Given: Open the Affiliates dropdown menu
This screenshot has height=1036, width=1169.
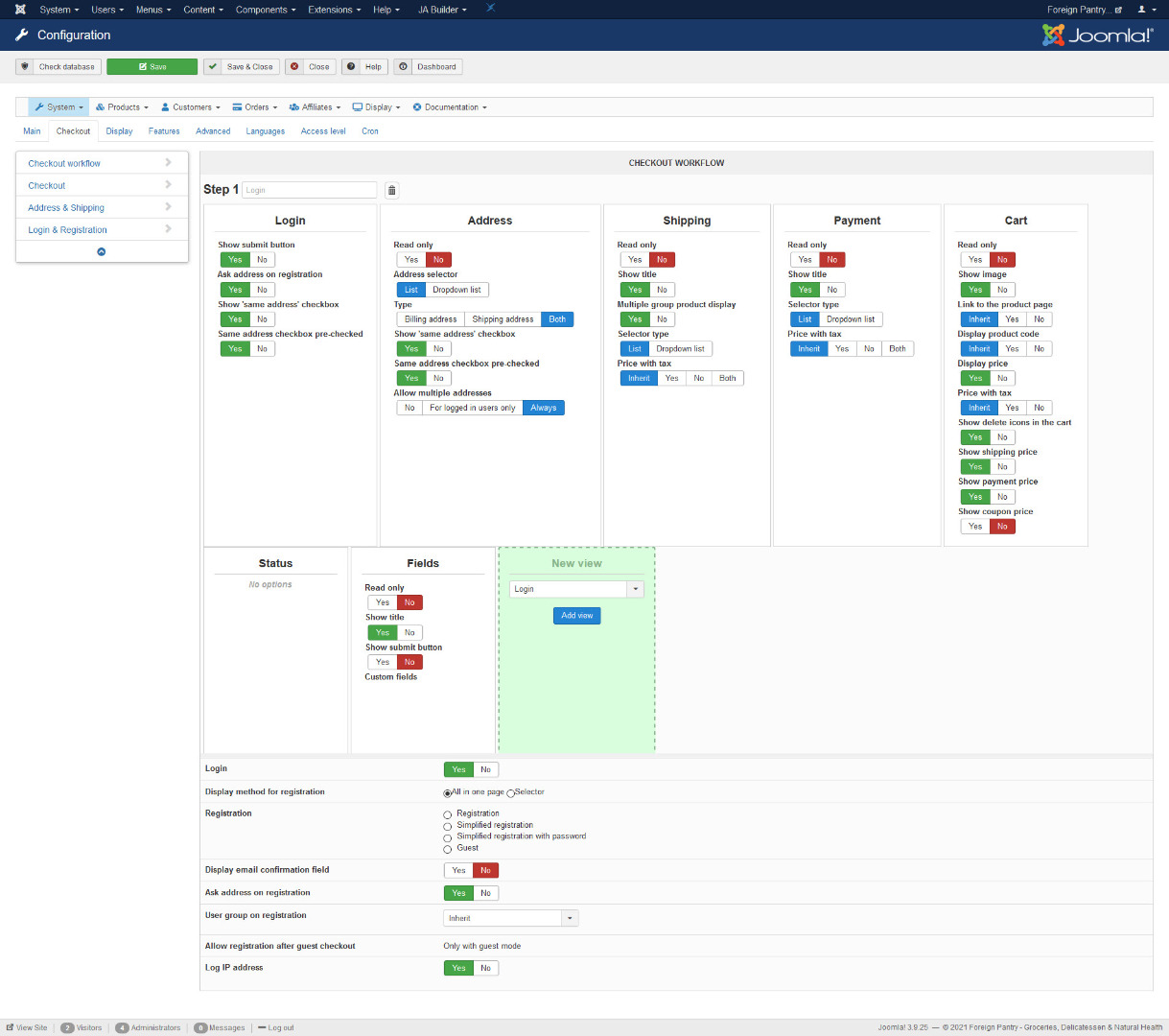Looking at the screenshot, I should [x=315, y=107].
